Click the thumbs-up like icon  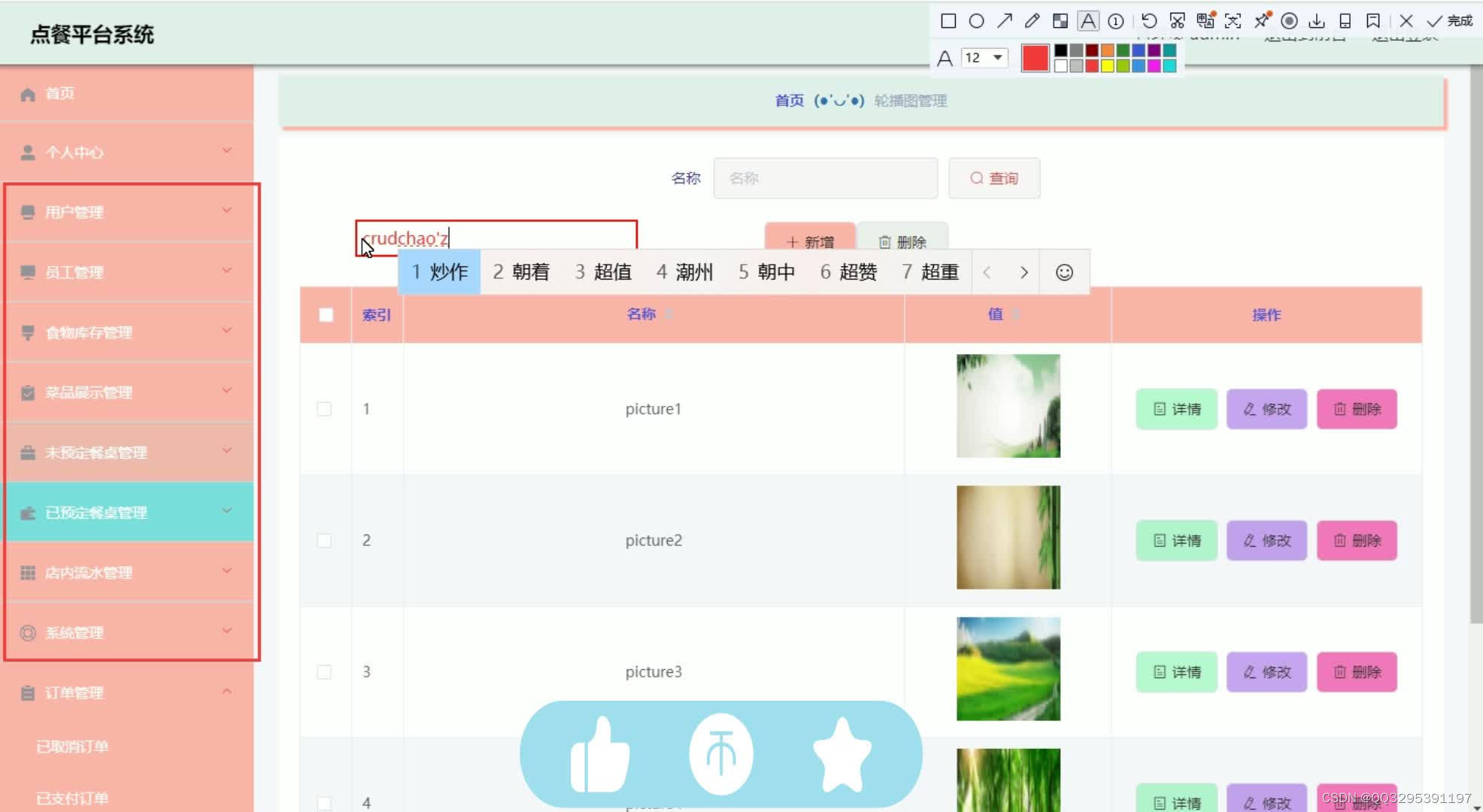(x=599, y=754)
